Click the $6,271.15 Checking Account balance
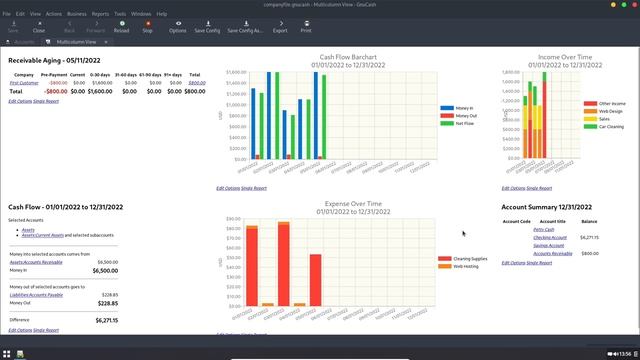Image resolution: width=640 pixels, height=360 pixels. pyautogui.click(x=589, y=238)
